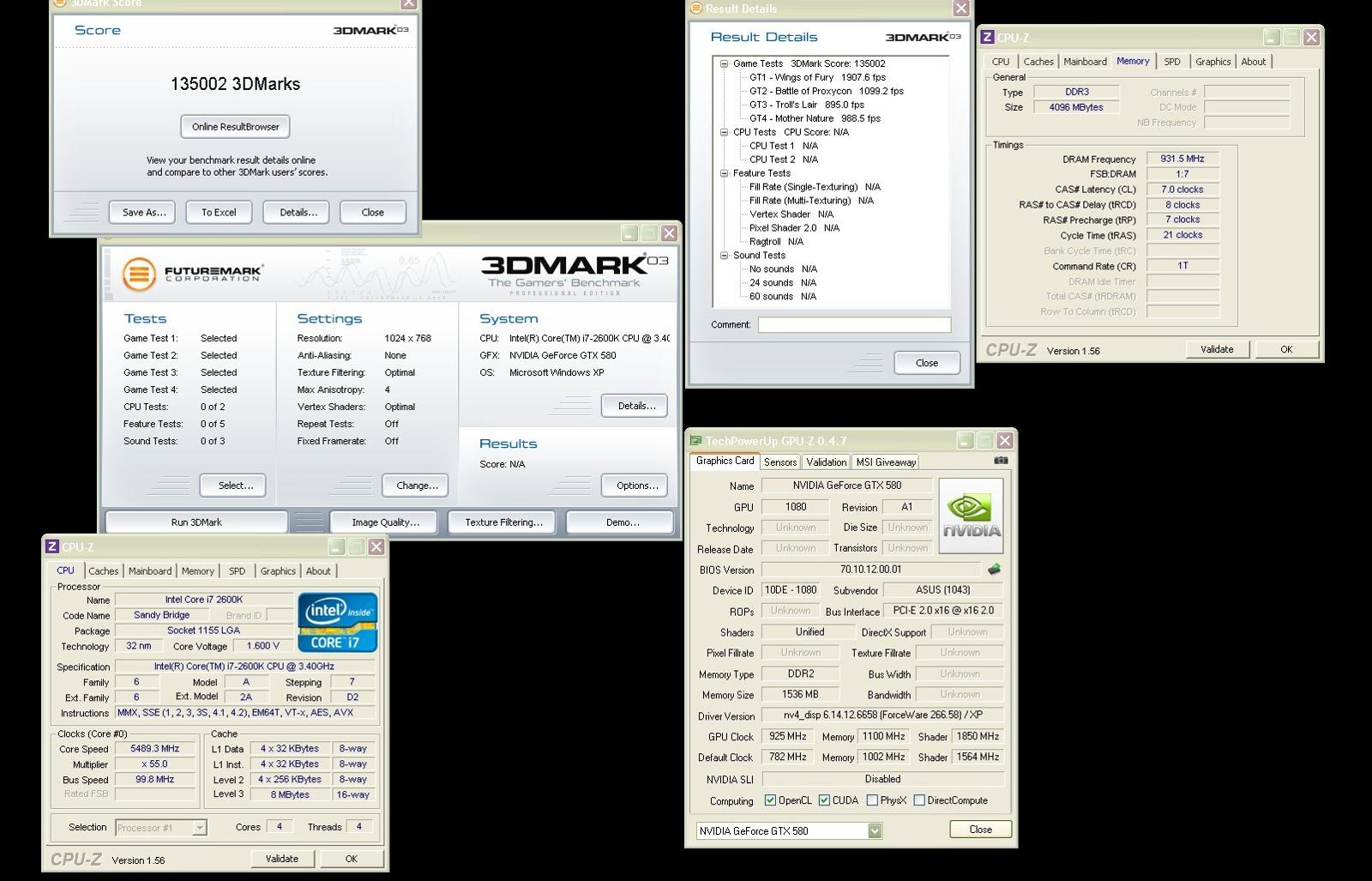Click the Comment input field
1372x881 pixels.
pyautogui.click(x=854, y=325)
